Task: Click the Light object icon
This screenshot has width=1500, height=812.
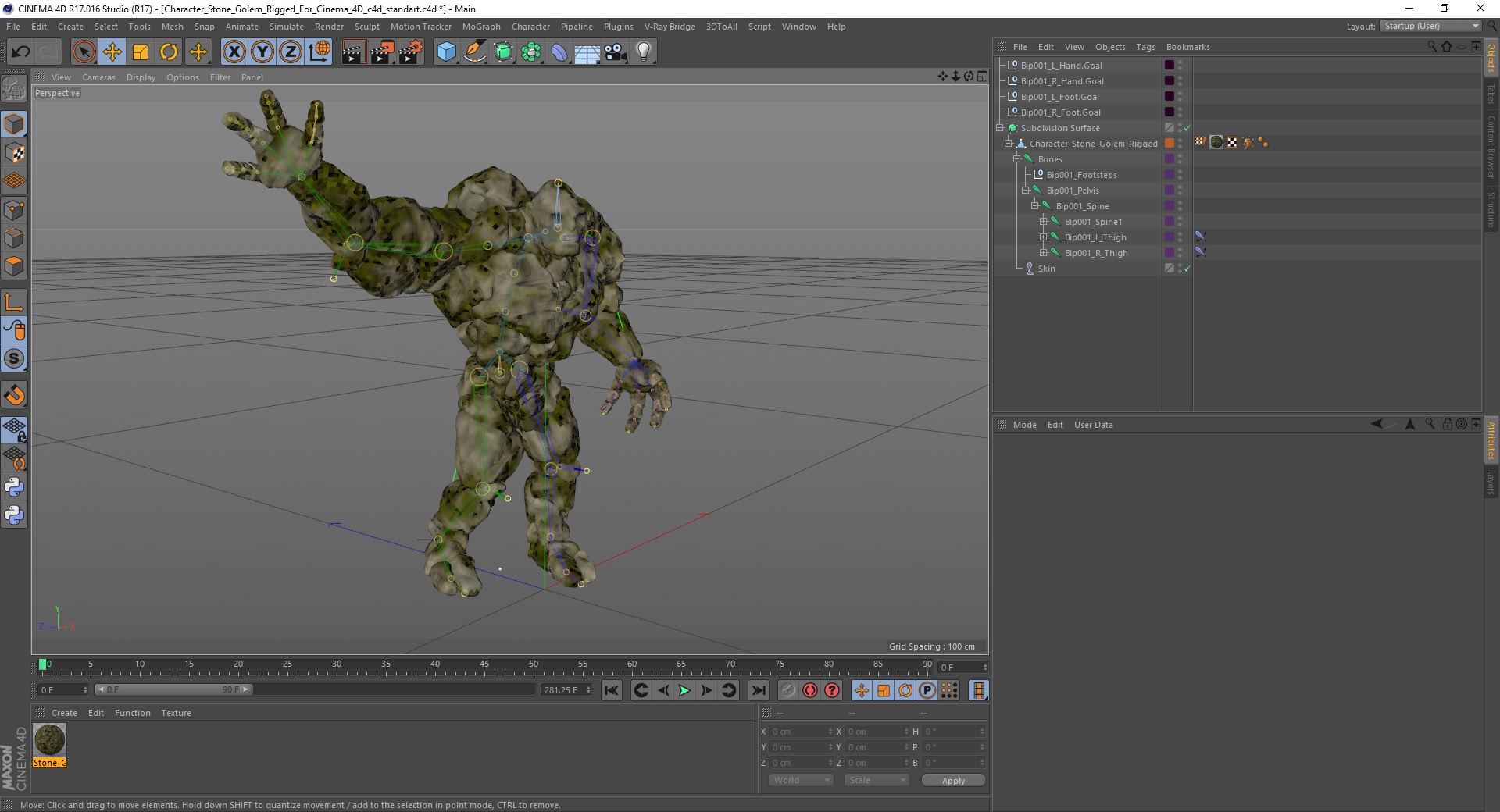Action: 643,52
